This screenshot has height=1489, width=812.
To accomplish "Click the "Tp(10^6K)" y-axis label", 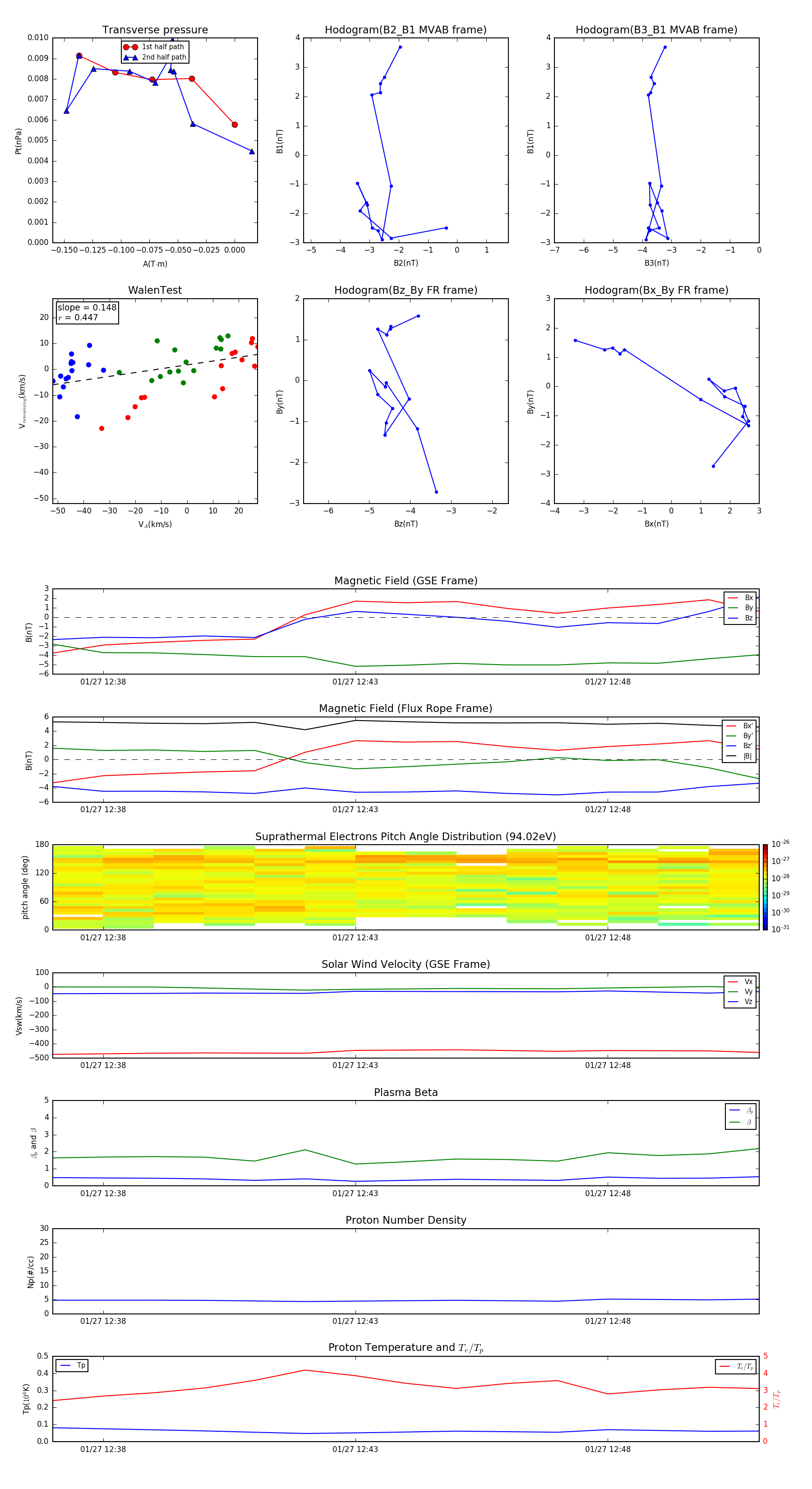I will pos(26,1399).
